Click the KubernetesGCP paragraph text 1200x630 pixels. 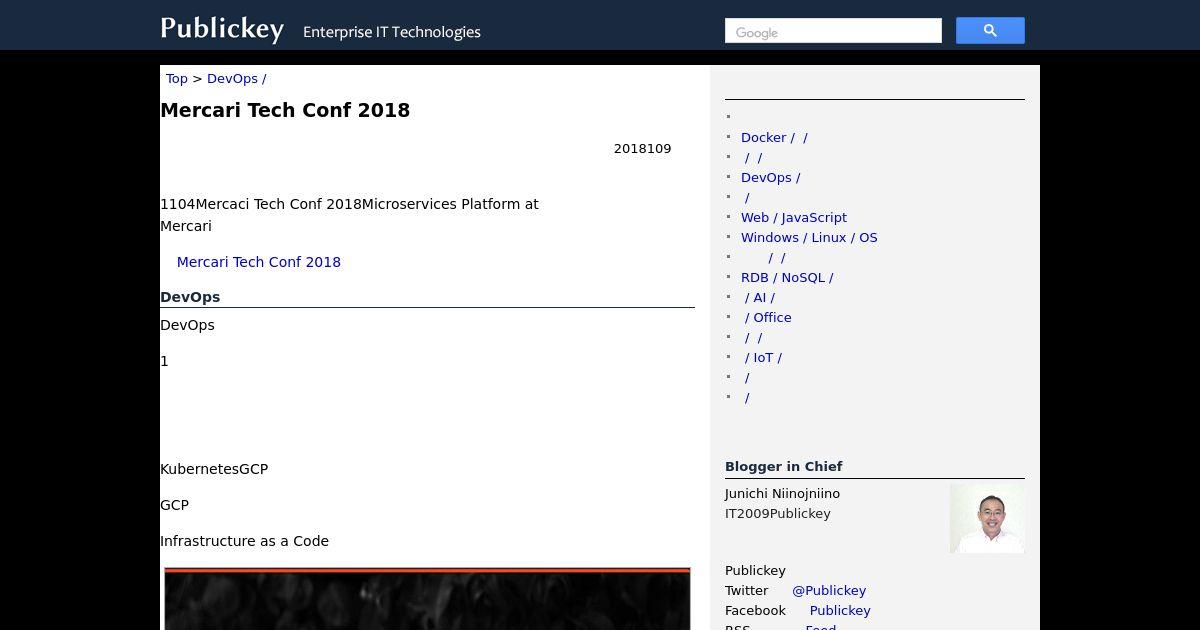[x=214, y=469]
